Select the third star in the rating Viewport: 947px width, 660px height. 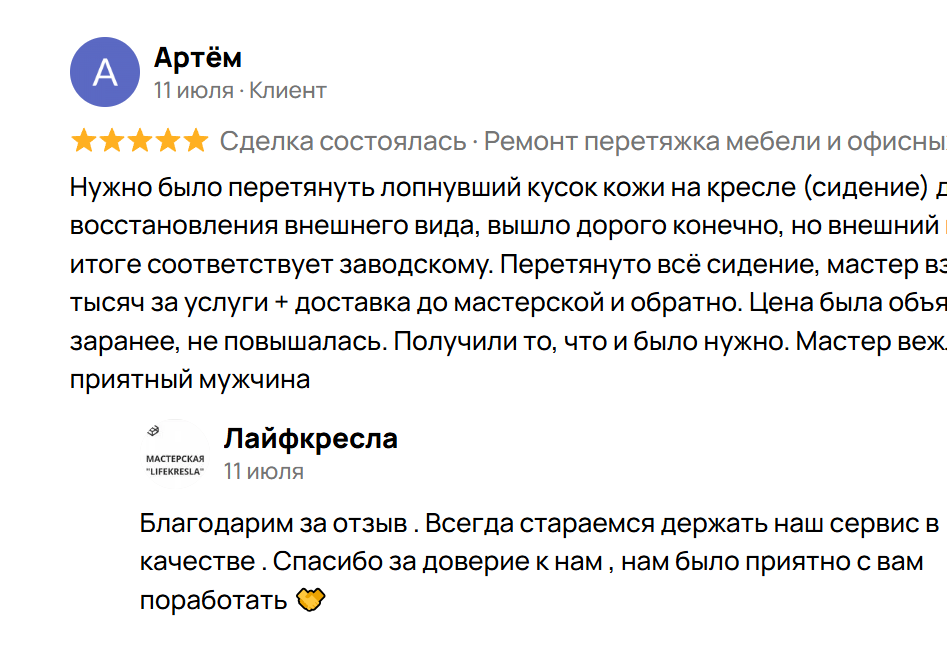point(140,141)
